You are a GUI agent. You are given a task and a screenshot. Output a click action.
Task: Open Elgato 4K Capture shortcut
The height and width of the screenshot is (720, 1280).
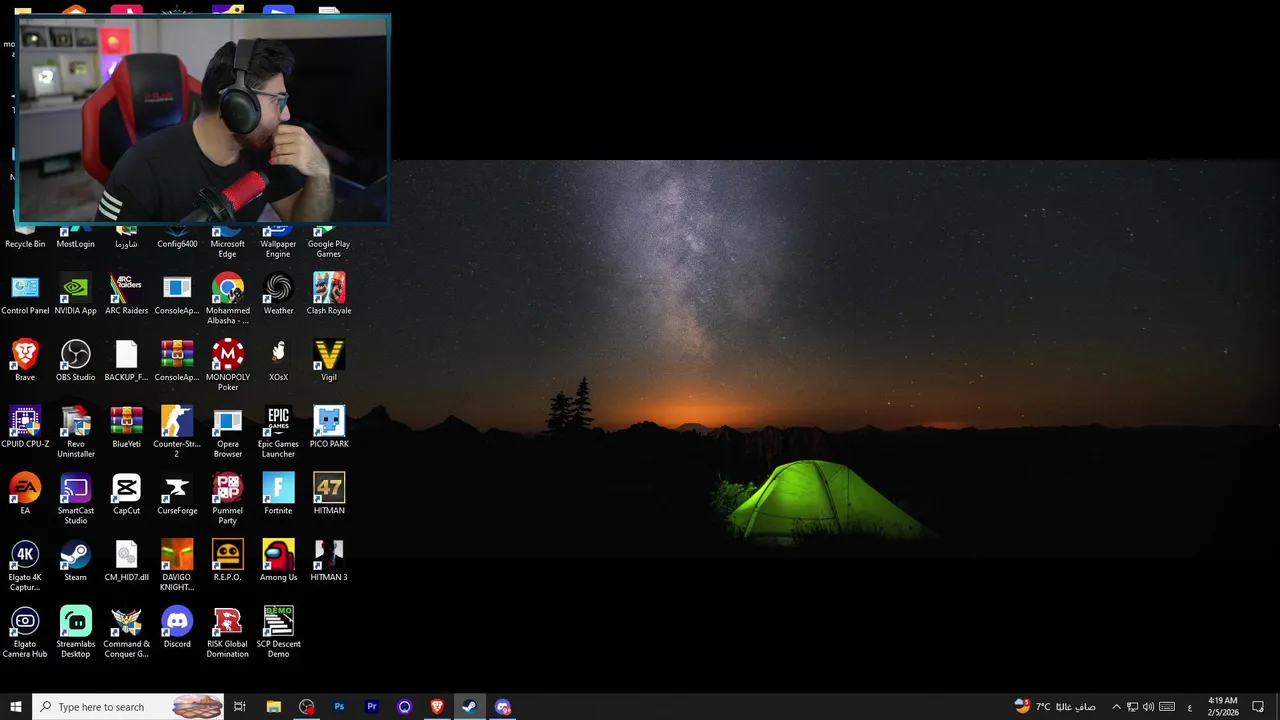(25, 566)
